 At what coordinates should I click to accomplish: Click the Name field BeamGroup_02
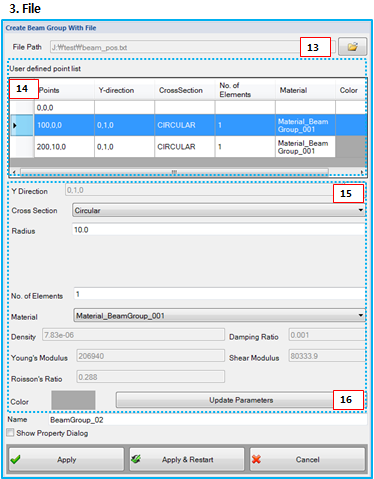click(207, 420)
